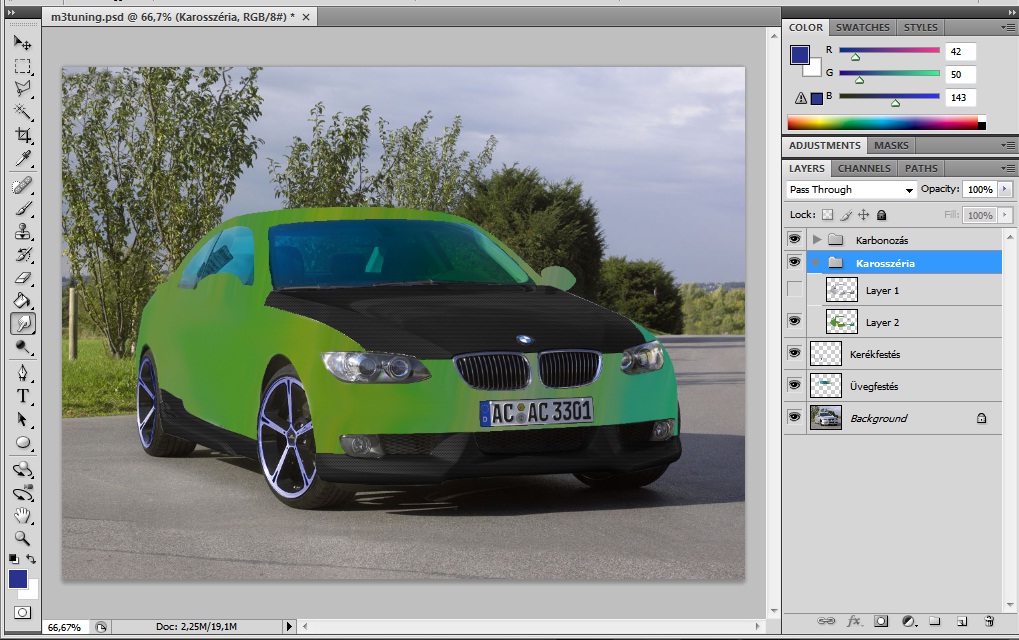Image resolution: width=1019 pixels, height=640 pixels.
Task: Hide the Kerékfestés layer
Action: click(x=795, y=354)
